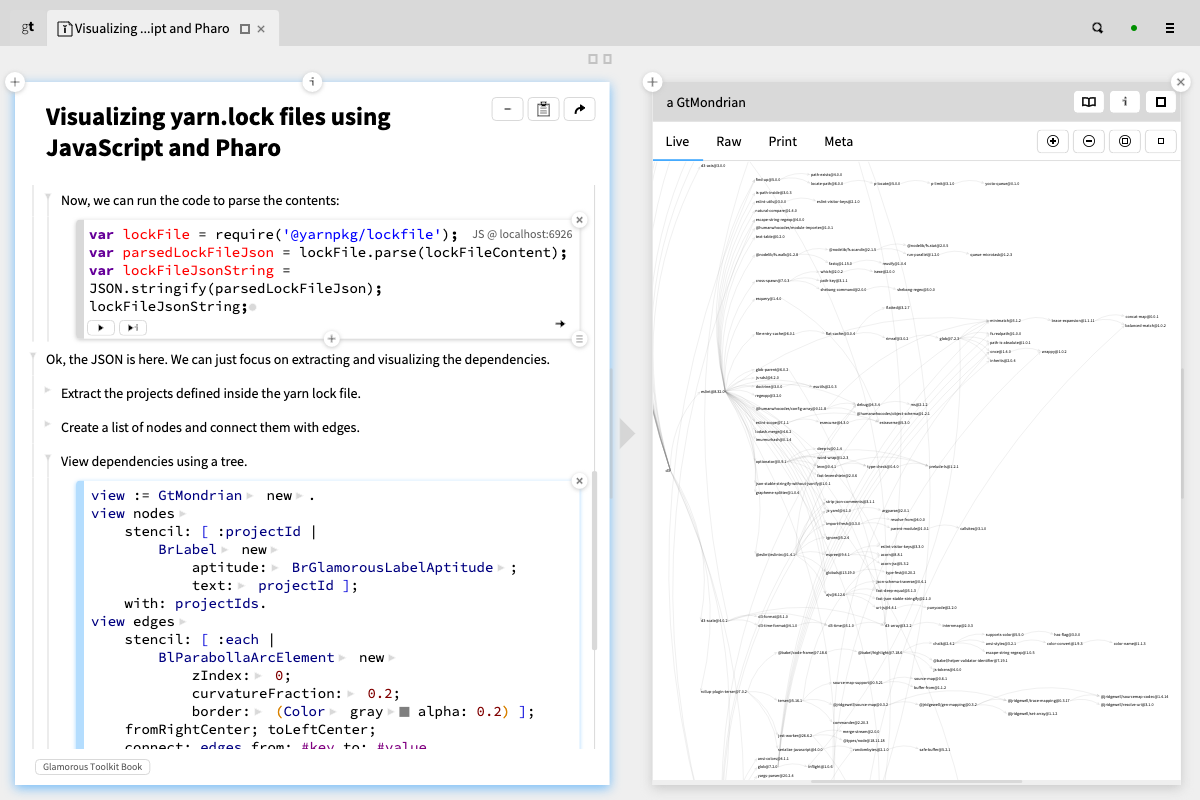Click the 'JS @ localhost:6926' label
The image size is (1200, 800).
522,234
